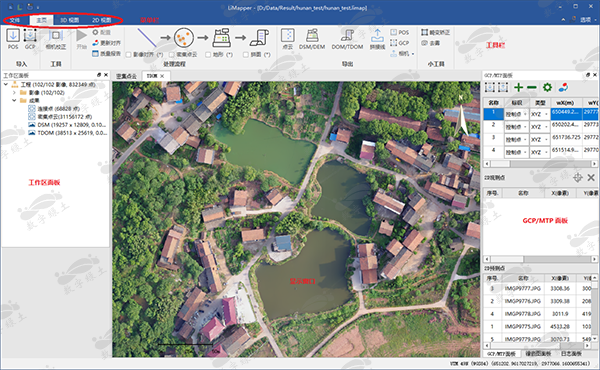The height and width of the screenshot is (370, 600).
Task: Open the DSM/DEM export tool
Action: click(x=312, y=39)
